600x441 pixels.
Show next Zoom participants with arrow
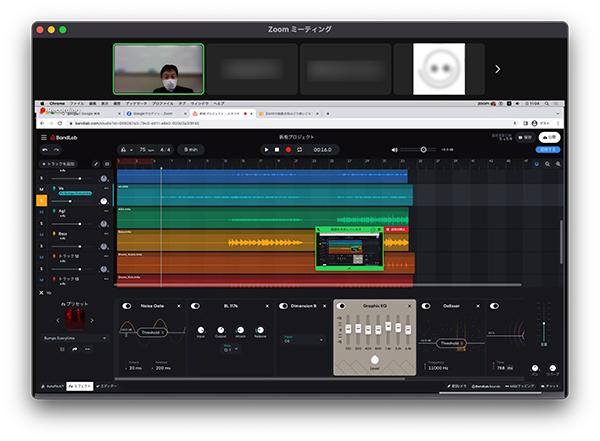coord(497,69)
